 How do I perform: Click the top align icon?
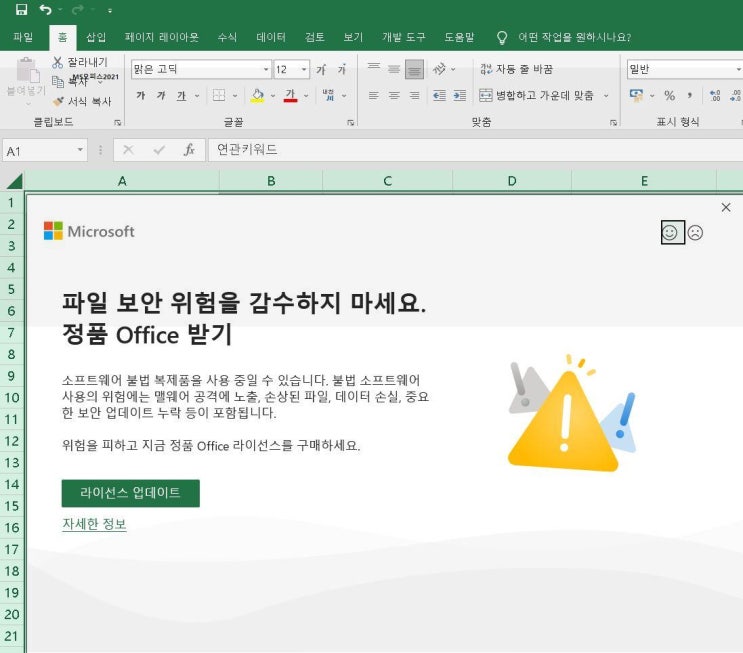[374, 67]
